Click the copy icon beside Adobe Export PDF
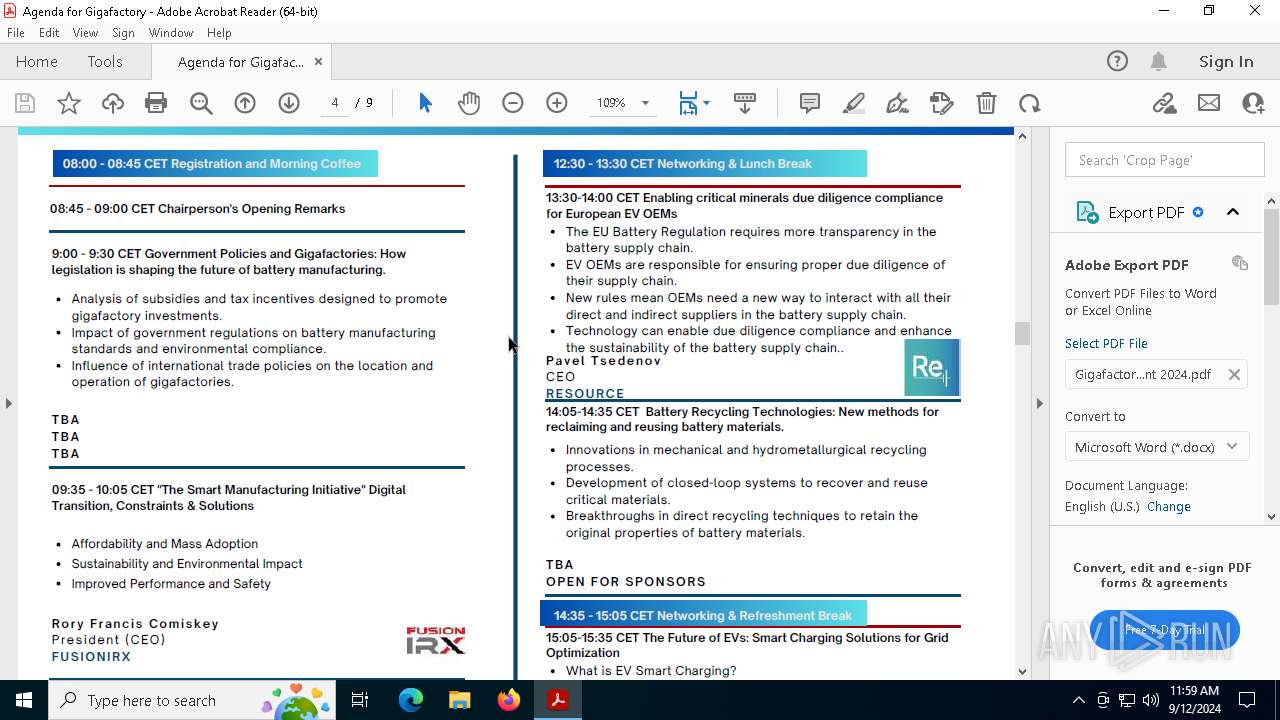The width and height of the screenshot is (1280, 720). click(1240, 263)
